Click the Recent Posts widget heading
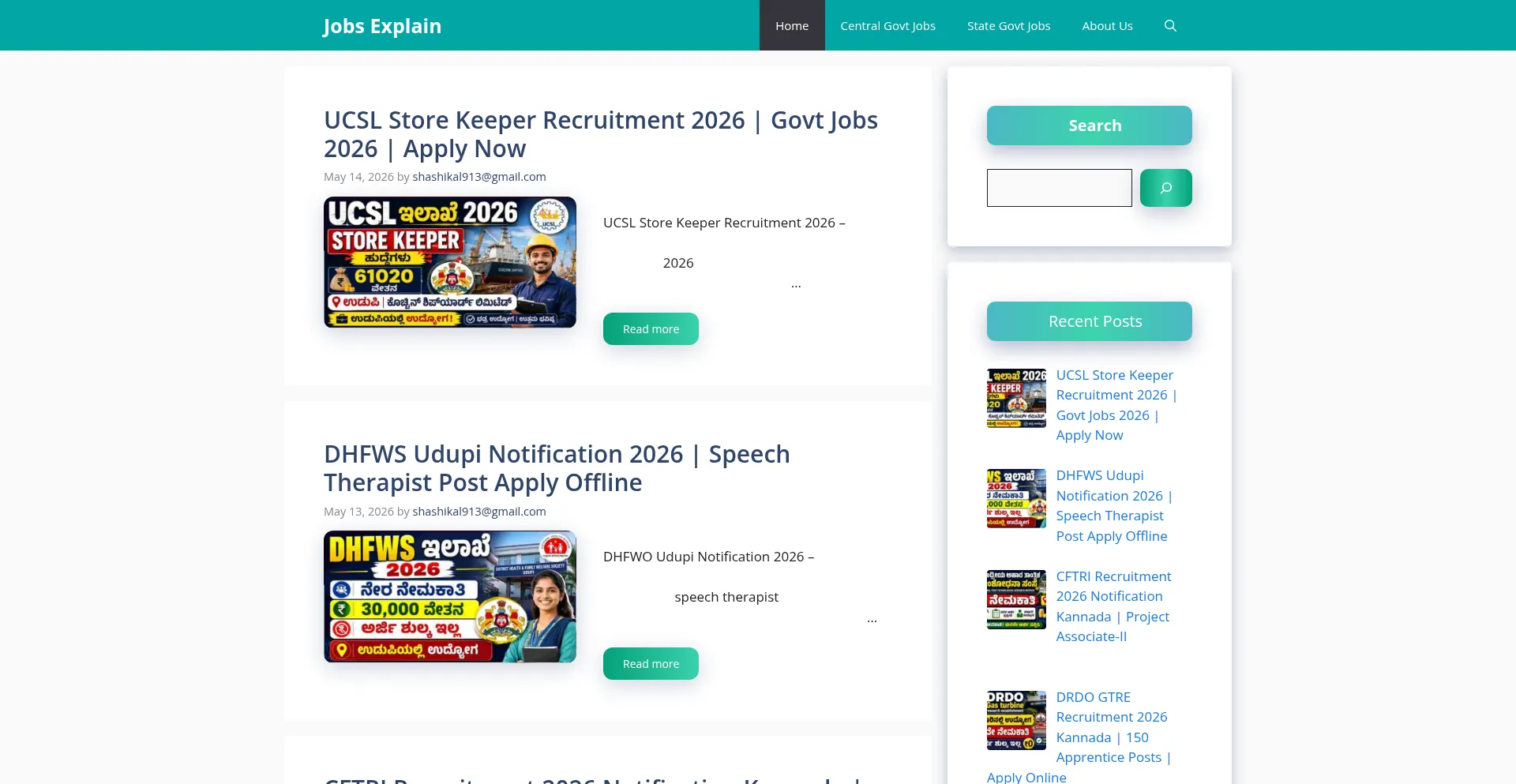This screenshot has width=1516, height=784. click(x=1090, y=321)
